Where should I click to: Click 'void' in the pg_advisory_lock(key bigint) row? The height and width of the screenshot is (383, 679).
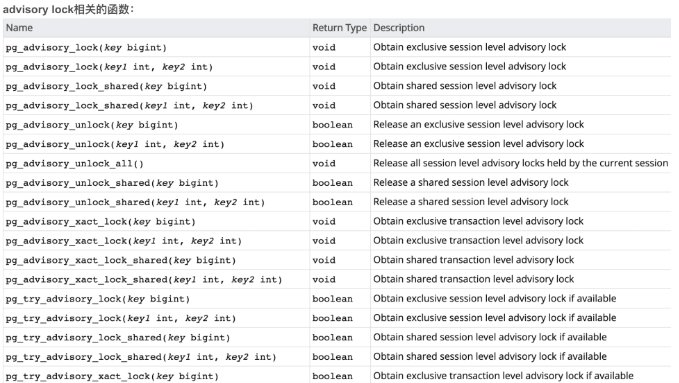click(x=324, y=48)
